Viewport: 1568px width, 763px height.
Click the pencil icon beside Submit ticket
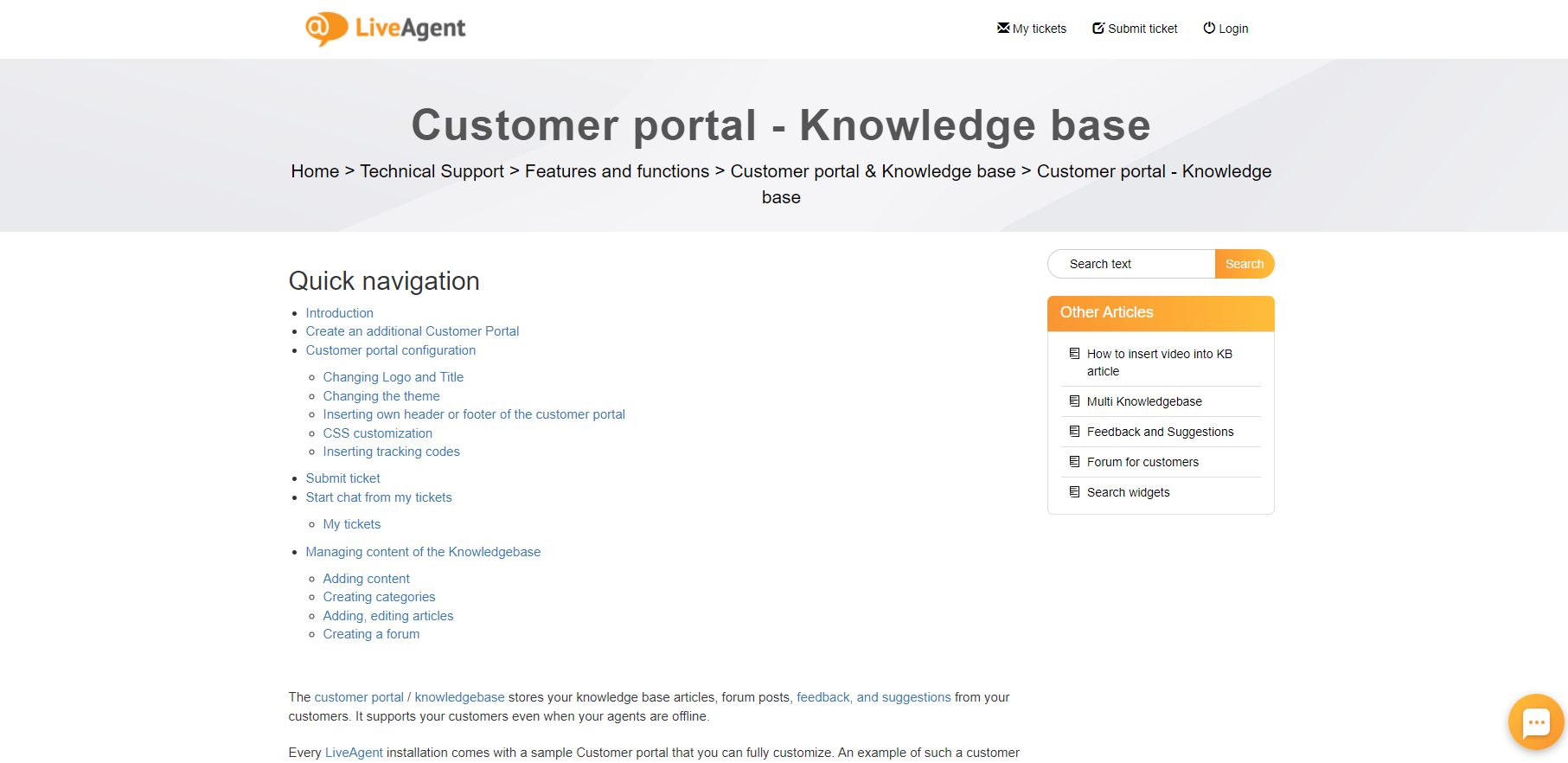[x=1098, y=28]
